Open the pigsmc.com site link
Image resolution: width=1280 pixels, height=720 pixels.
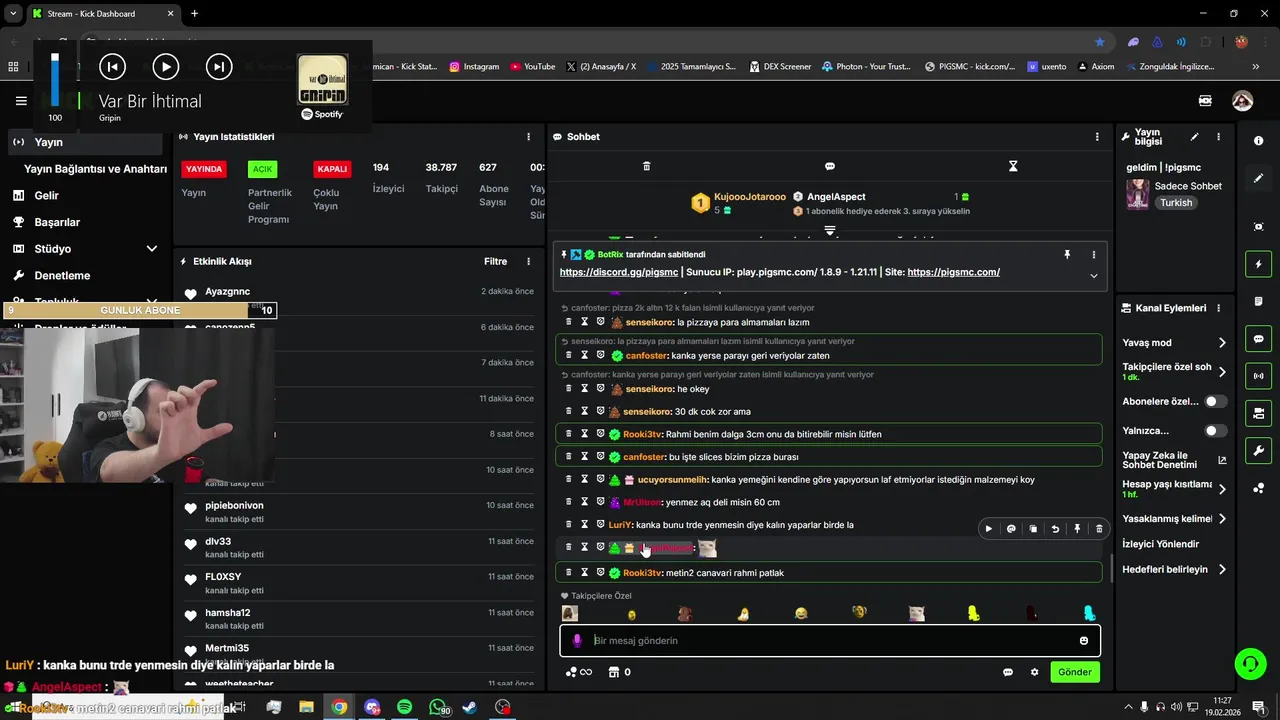coord(954,272)
